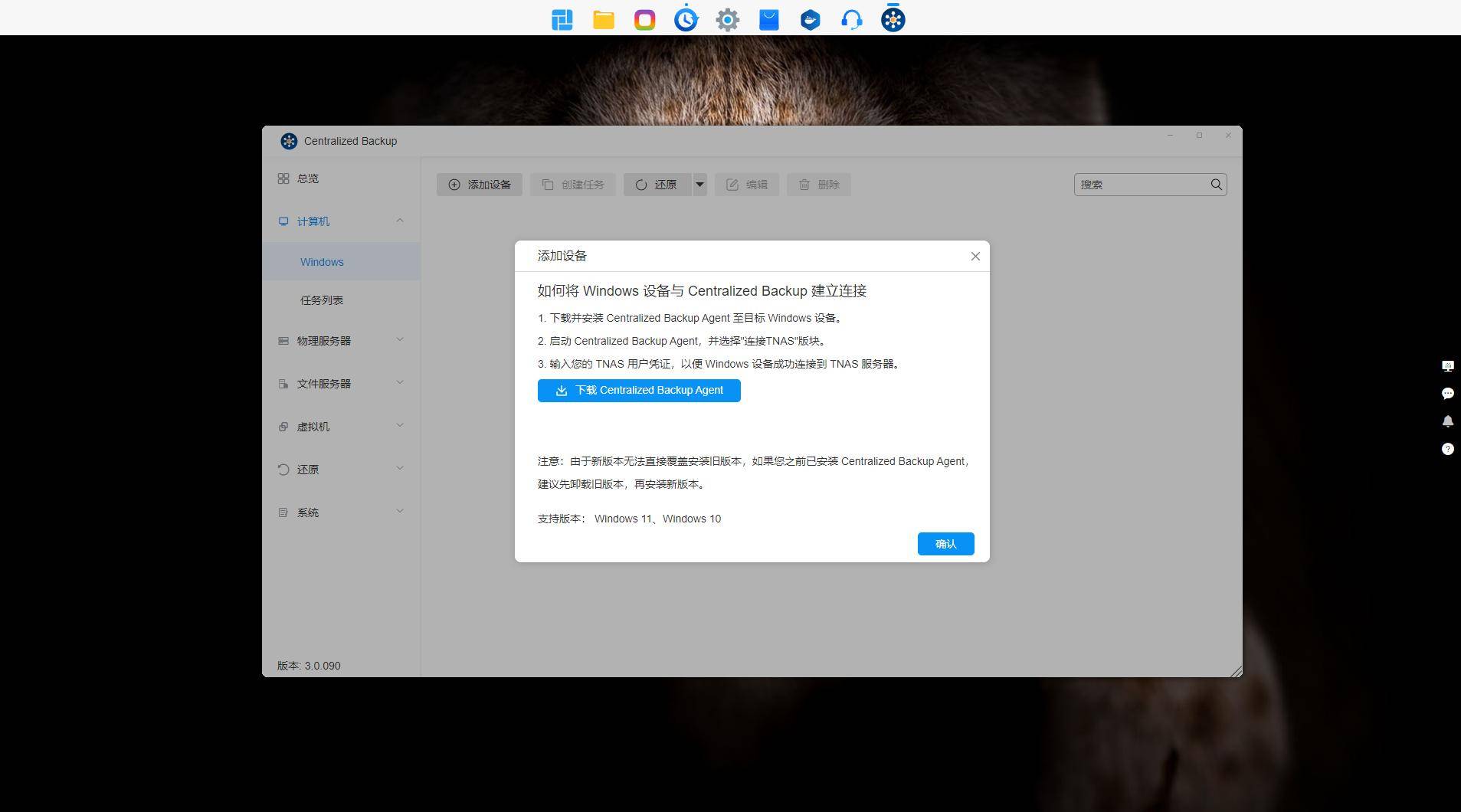The height and width of the screenshot is (812, 1461).
Task: Select 总览 in the sidebar
Action: click(x=308, y=178)
